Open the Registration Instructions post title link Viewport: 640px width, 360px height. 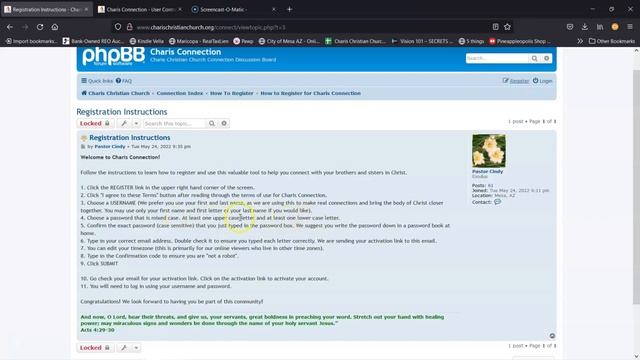(130, 138)
